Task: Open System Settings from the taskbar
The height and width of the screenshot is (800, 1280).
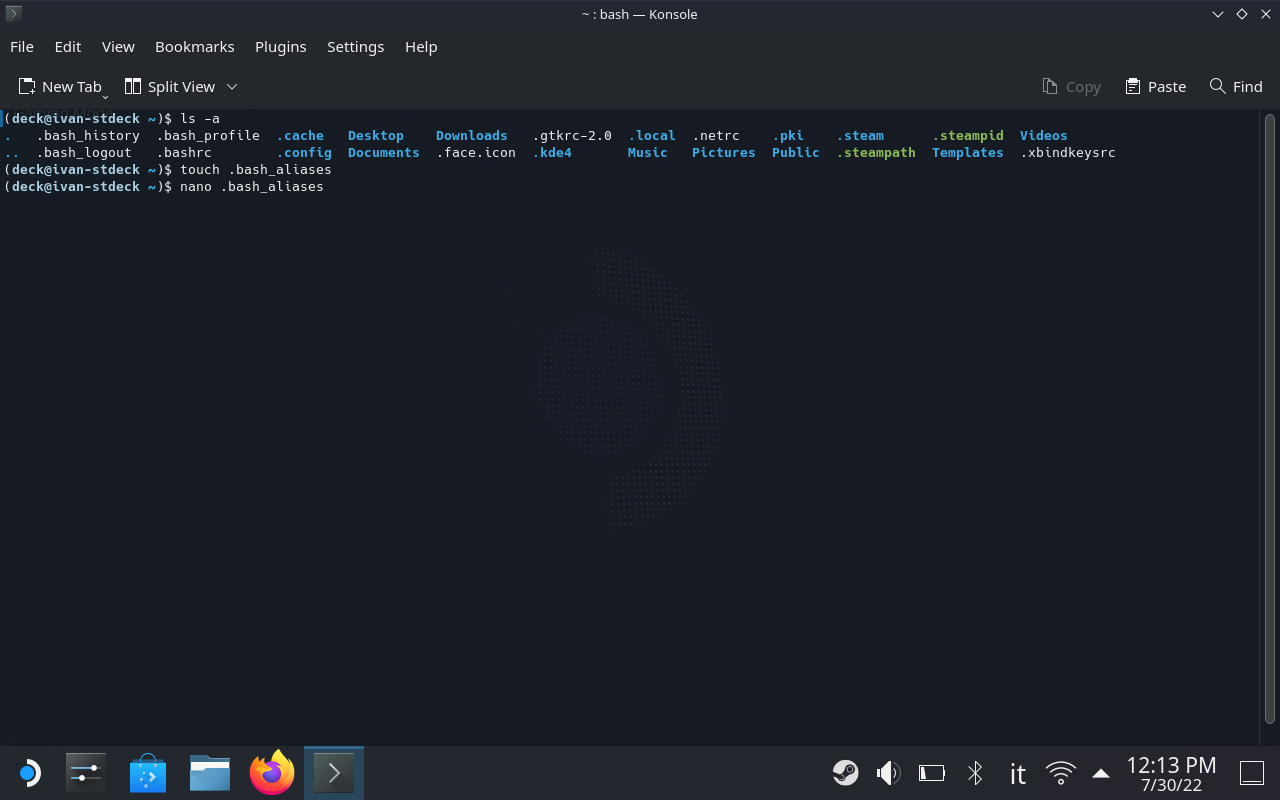Action: [x=85, y=772]
